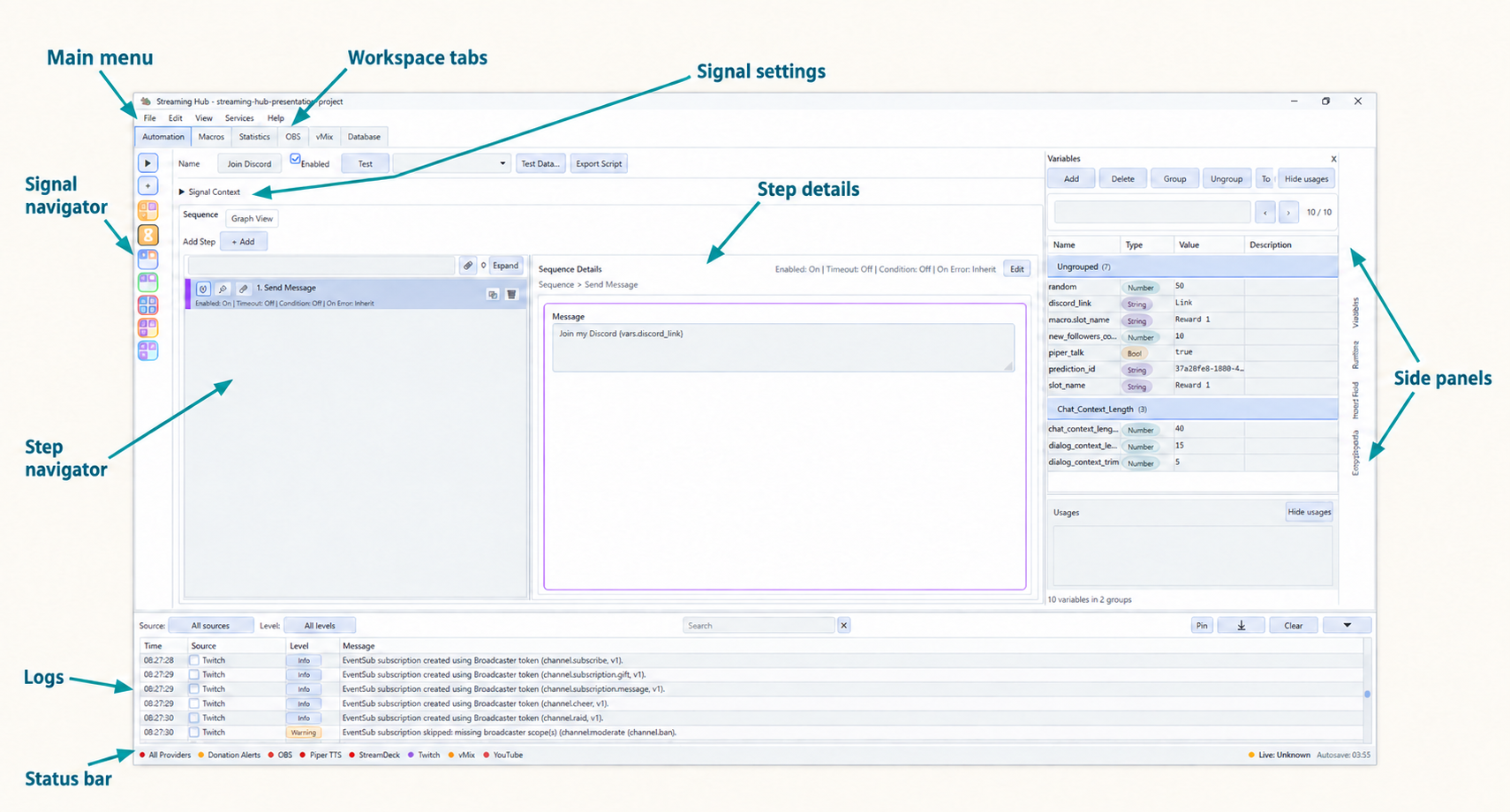The width and height of the screenshot is (1510, 812).
Task: Click the scroll-to-bottom arrow button in the logs
Action: (1241, 626)
